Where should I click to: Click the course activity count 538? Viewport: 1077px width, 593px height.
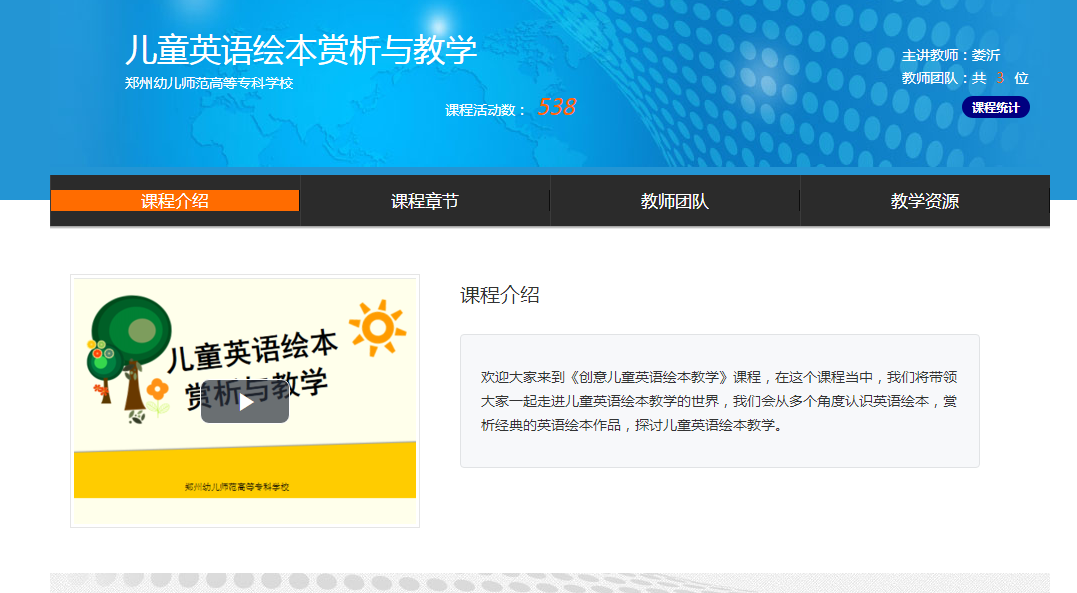pyautogui.click(x=557, y=107)
